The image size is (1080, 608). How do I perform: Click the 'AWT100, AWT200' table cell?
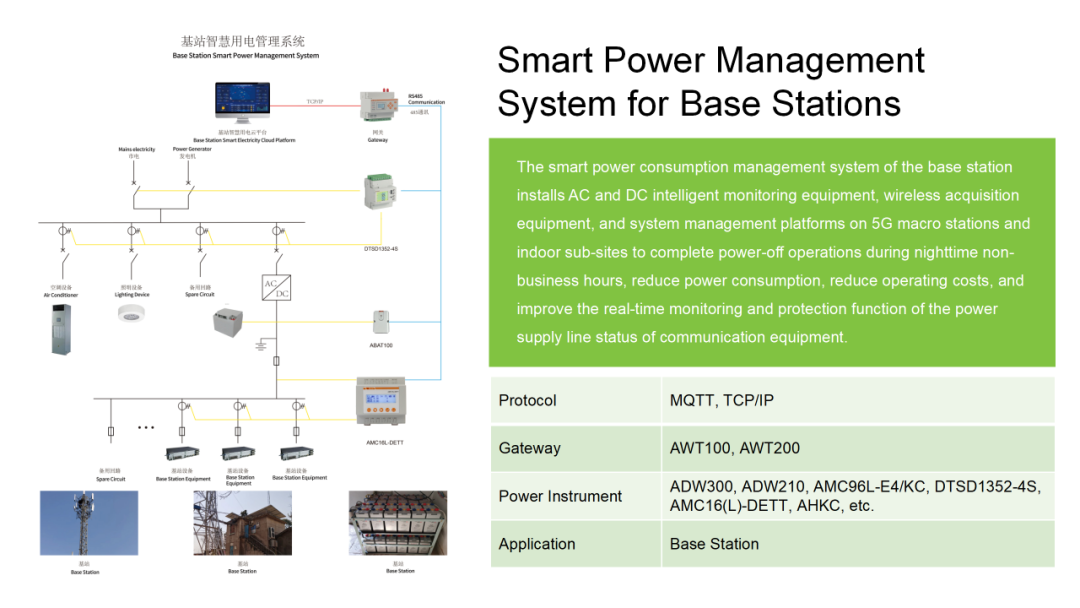pos(858,448)
